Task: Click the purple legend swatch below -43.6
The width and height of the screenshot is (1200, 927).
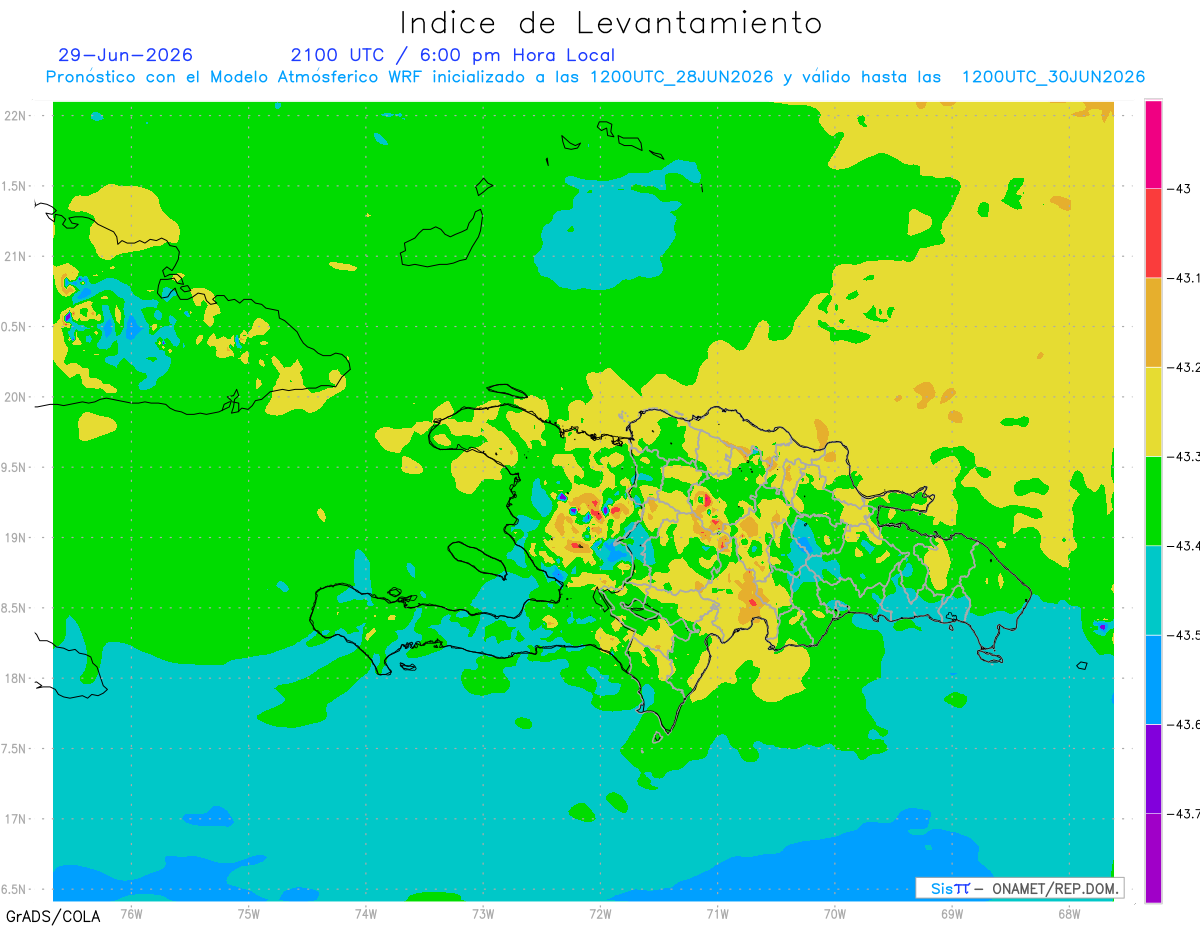Action: tap(1153, 768)
